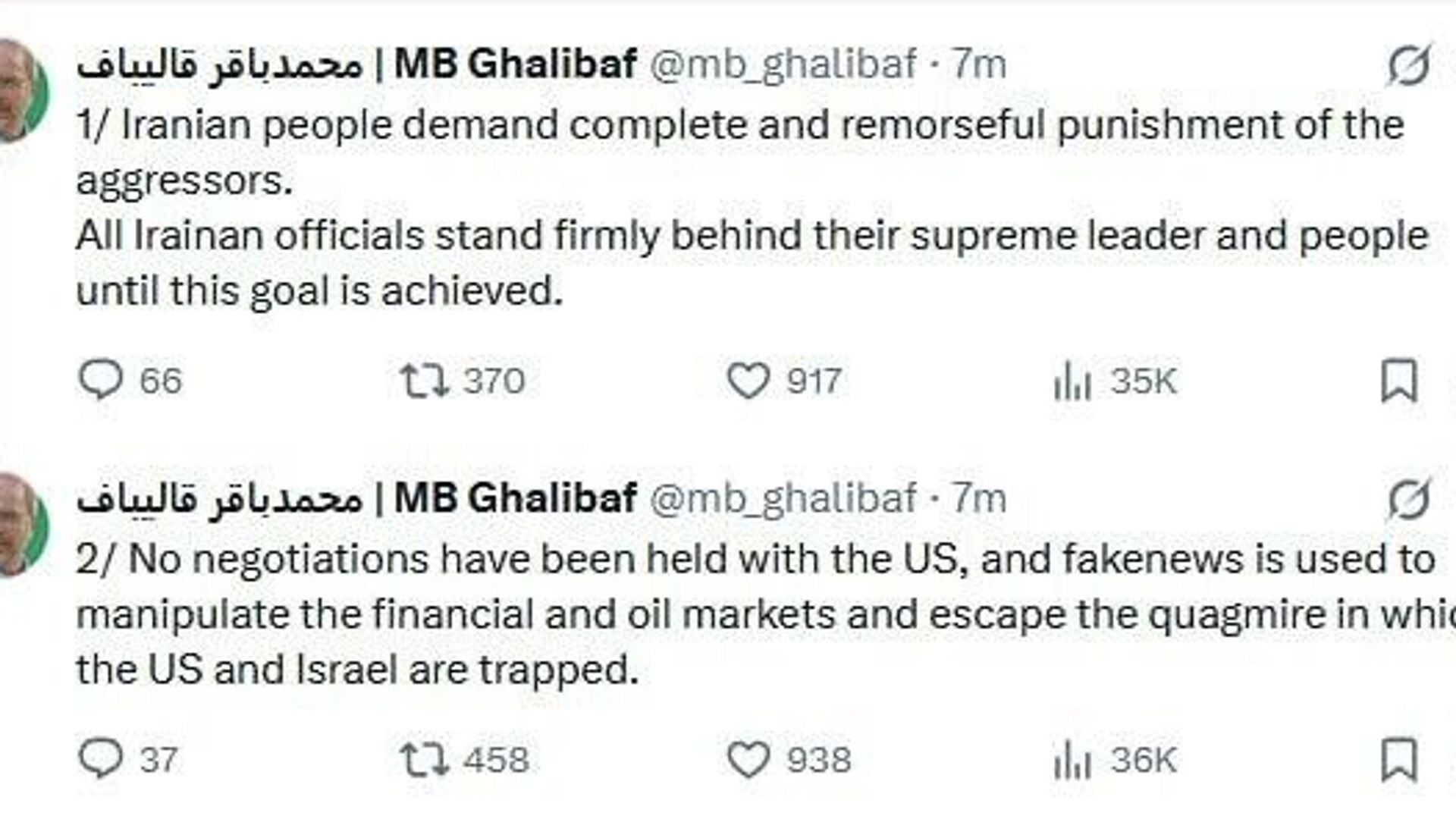
Task: Click the profile avatar beside the first tweet
Action: click(21, 91)
